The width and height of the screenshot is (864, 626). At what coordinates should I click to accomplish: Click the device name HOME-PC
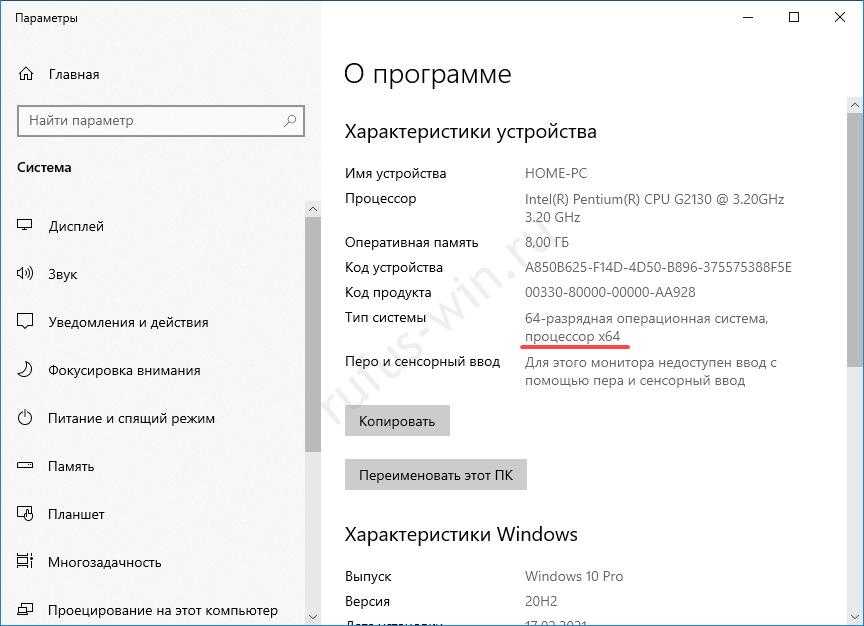556,173
